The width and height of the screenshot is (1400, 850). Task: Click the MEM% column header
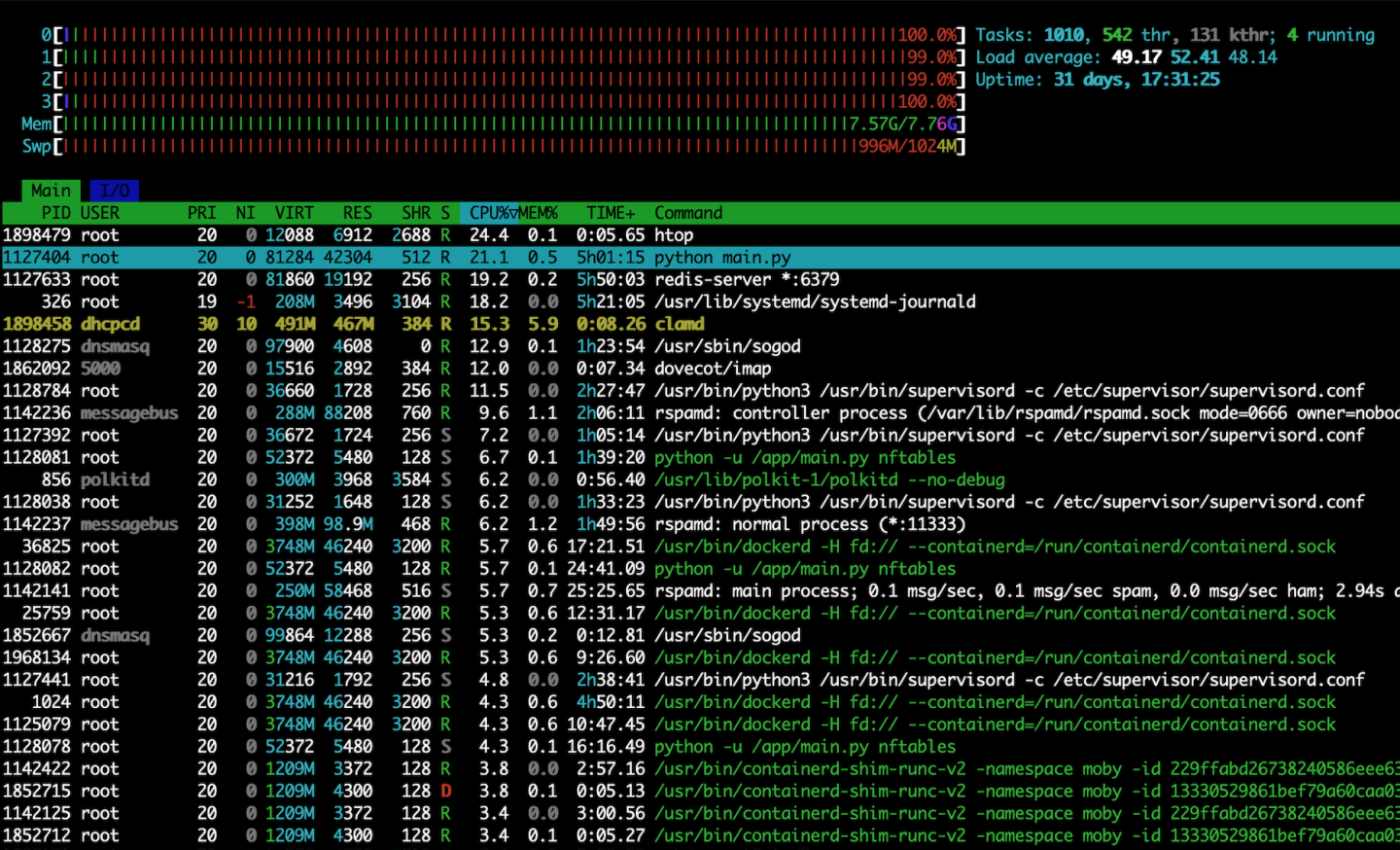[x=538, y=213]
